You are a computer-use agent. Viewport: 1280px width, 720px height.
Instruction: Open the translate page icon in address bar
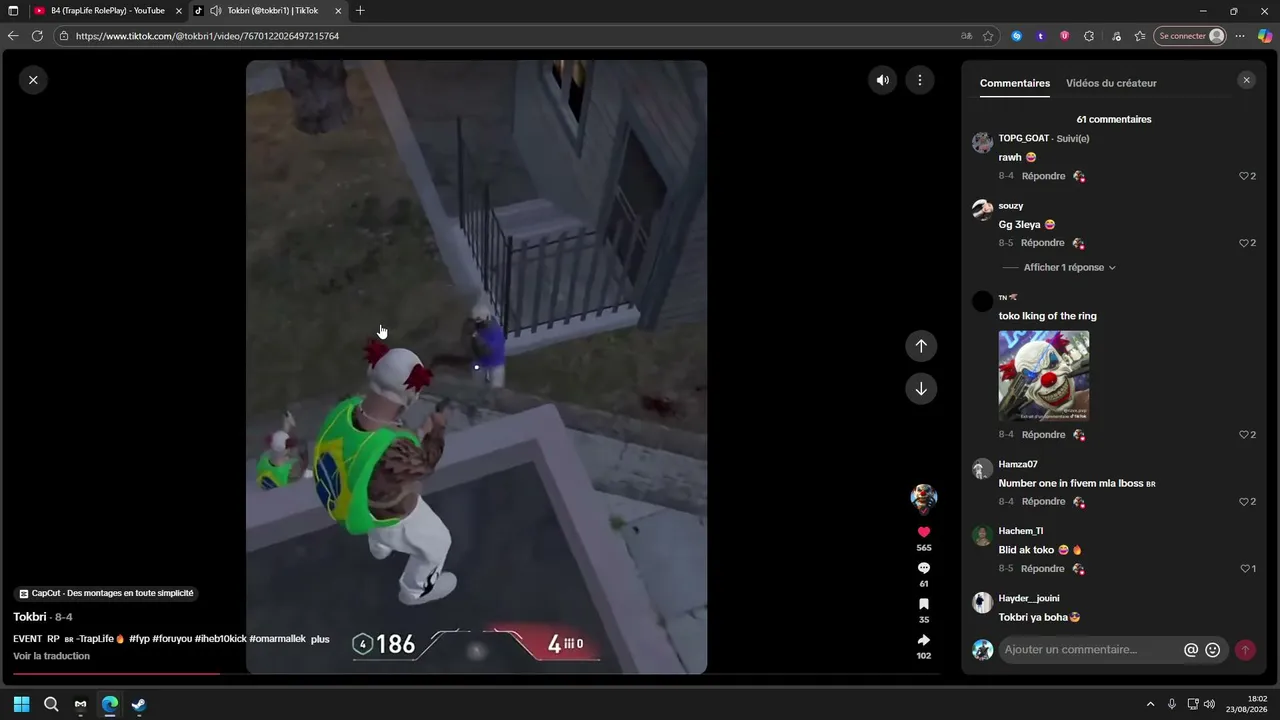[x=966, y=36]
